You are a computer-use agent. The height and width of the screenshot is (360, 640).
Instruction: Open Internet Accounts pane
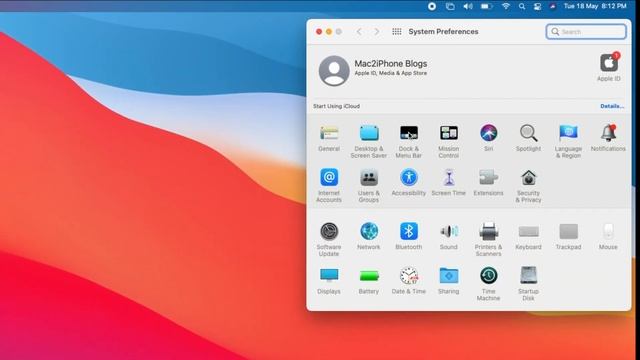[x=329, y=185]
